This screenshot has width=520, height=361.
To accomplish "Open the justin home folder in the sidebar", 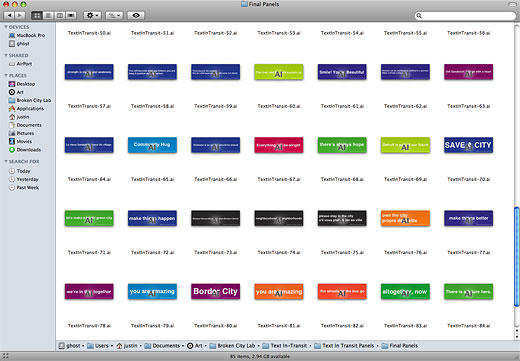I will 19,117.
